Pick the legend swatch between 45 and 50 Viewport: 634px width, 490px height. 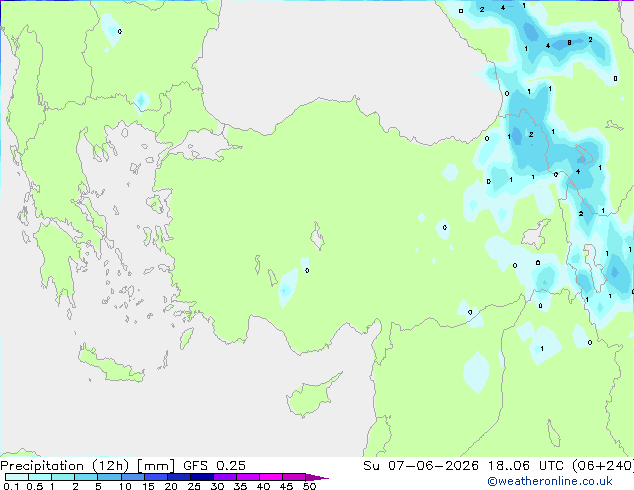(x=294, y=477)
